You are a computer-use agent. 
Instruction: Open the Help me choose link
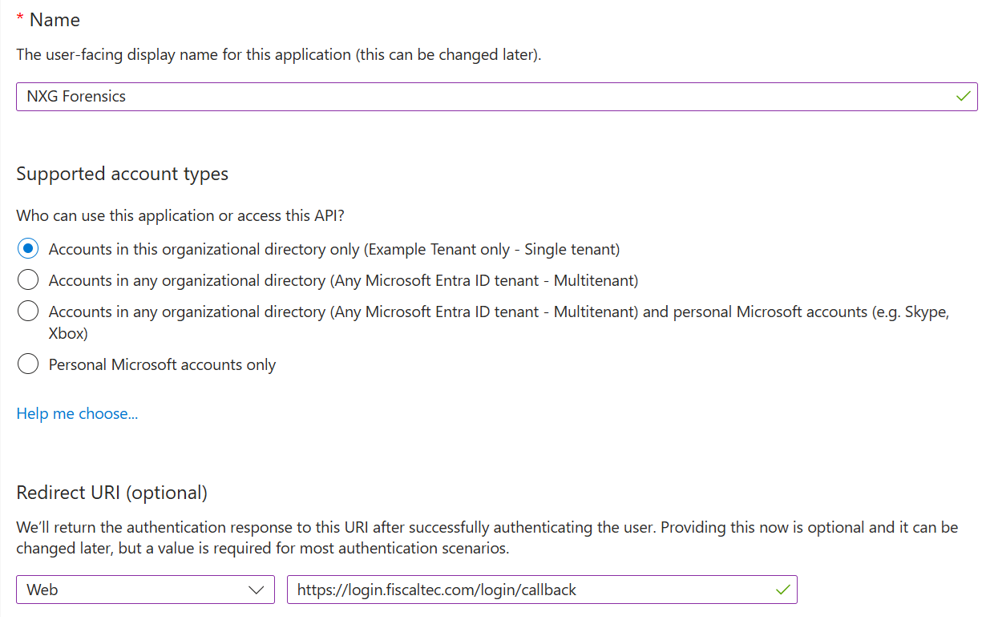click(x=77, y=413)
